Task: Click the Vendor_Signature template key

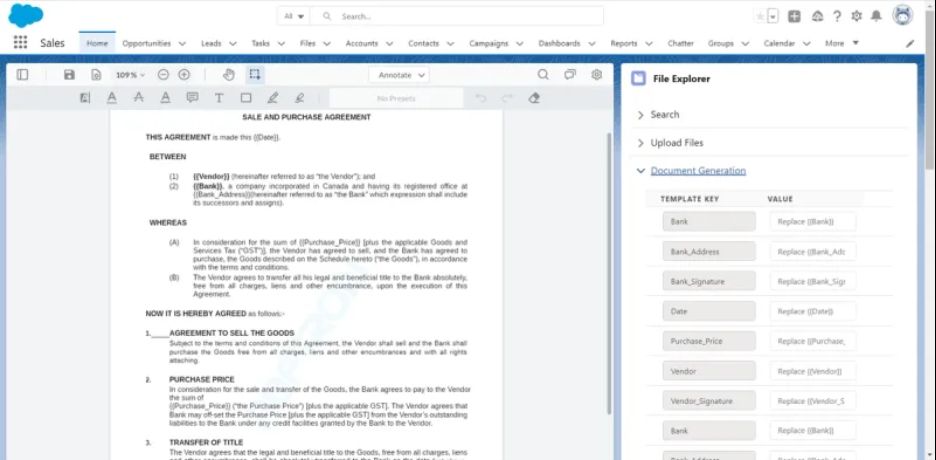Action: click(709, 401)
